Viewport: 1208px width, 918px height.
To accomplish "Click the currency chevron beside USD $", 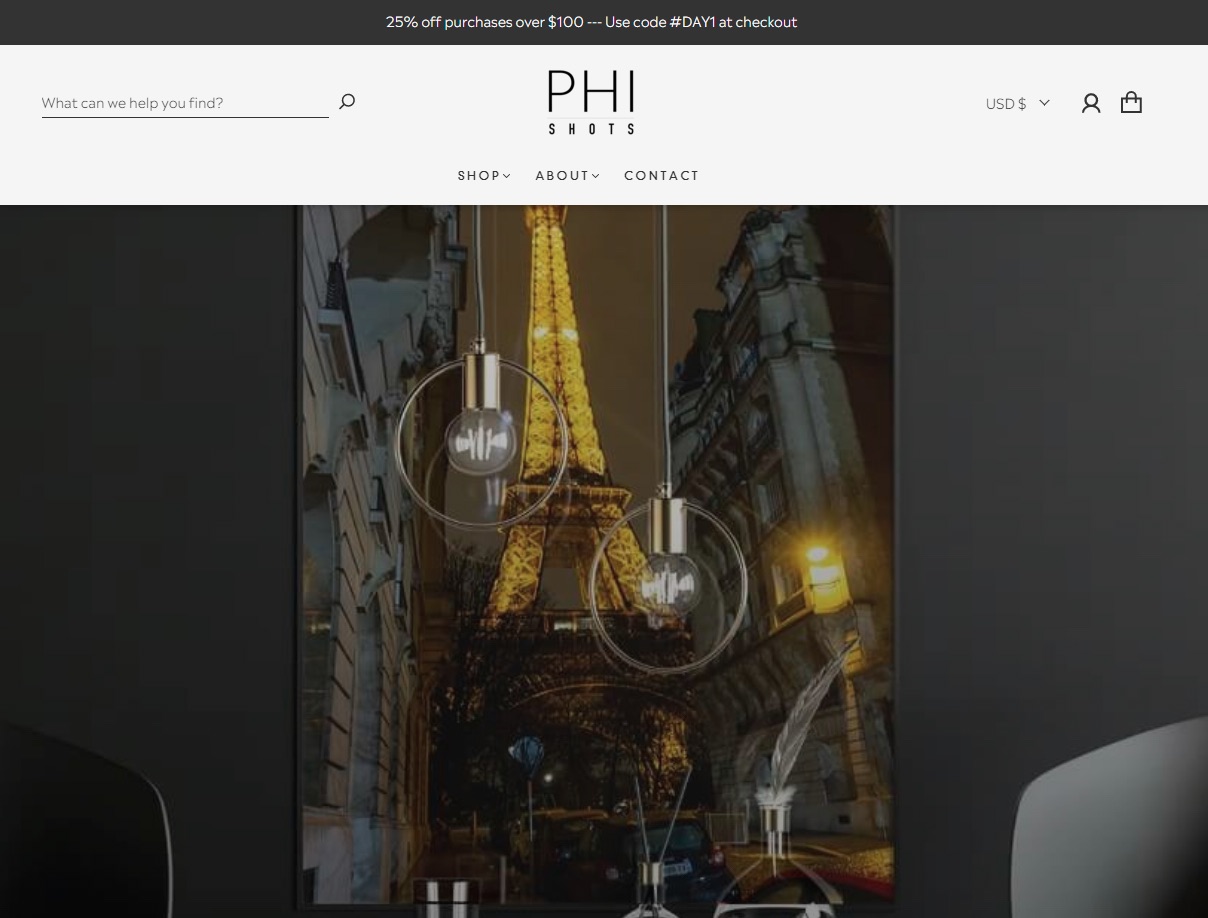I will (1043, 103).
